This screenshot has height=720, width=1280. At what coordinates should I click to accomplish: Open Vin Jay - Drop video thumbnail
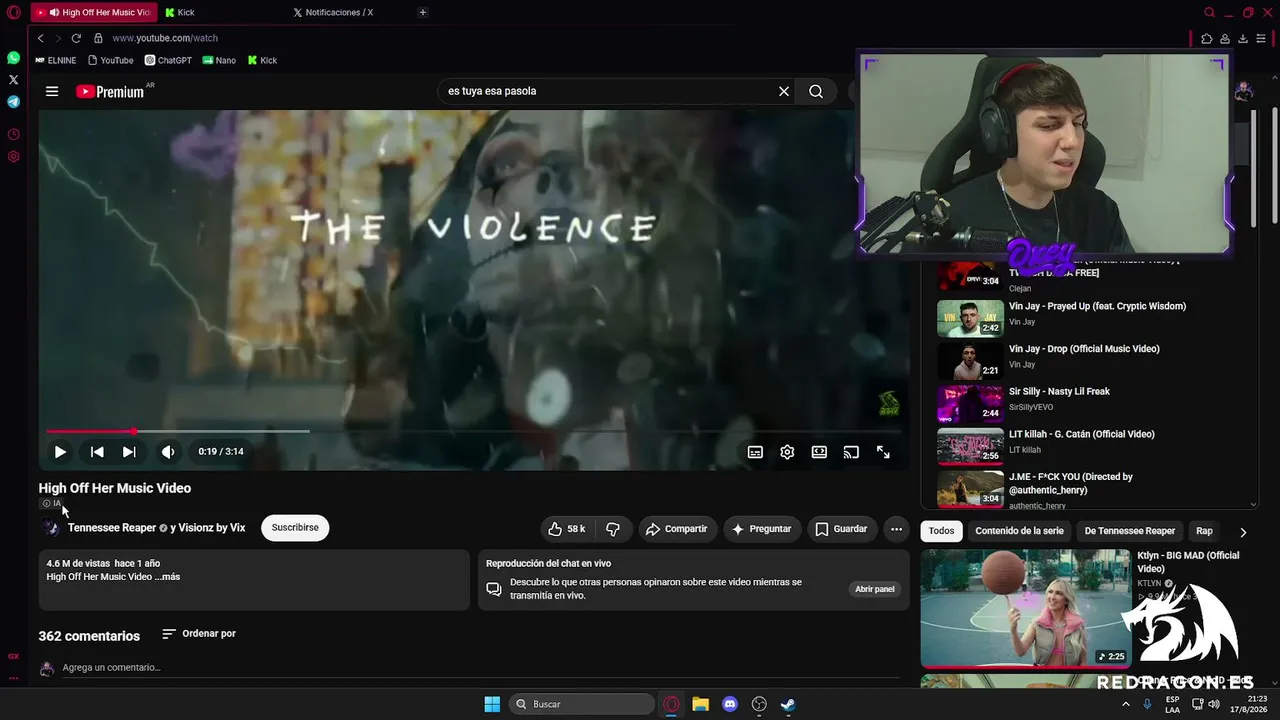pos(970,361)
